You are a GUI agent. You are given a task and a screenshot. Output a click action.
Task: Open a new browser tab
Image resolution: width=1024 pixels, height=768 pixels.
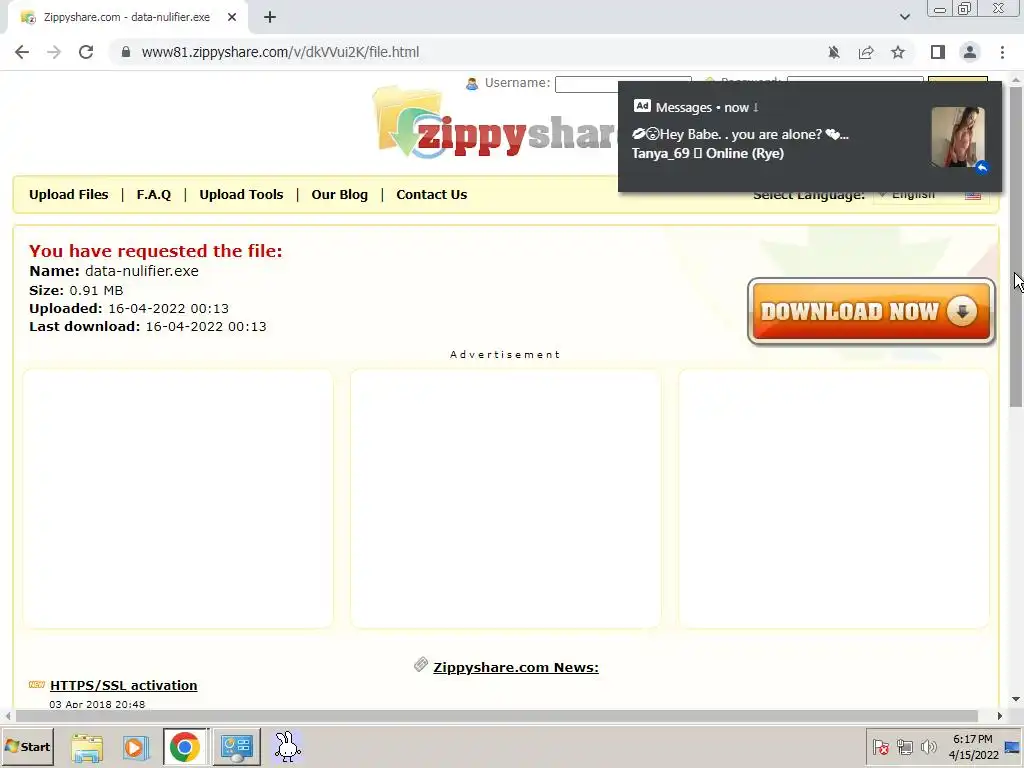(x=270, y=18)
